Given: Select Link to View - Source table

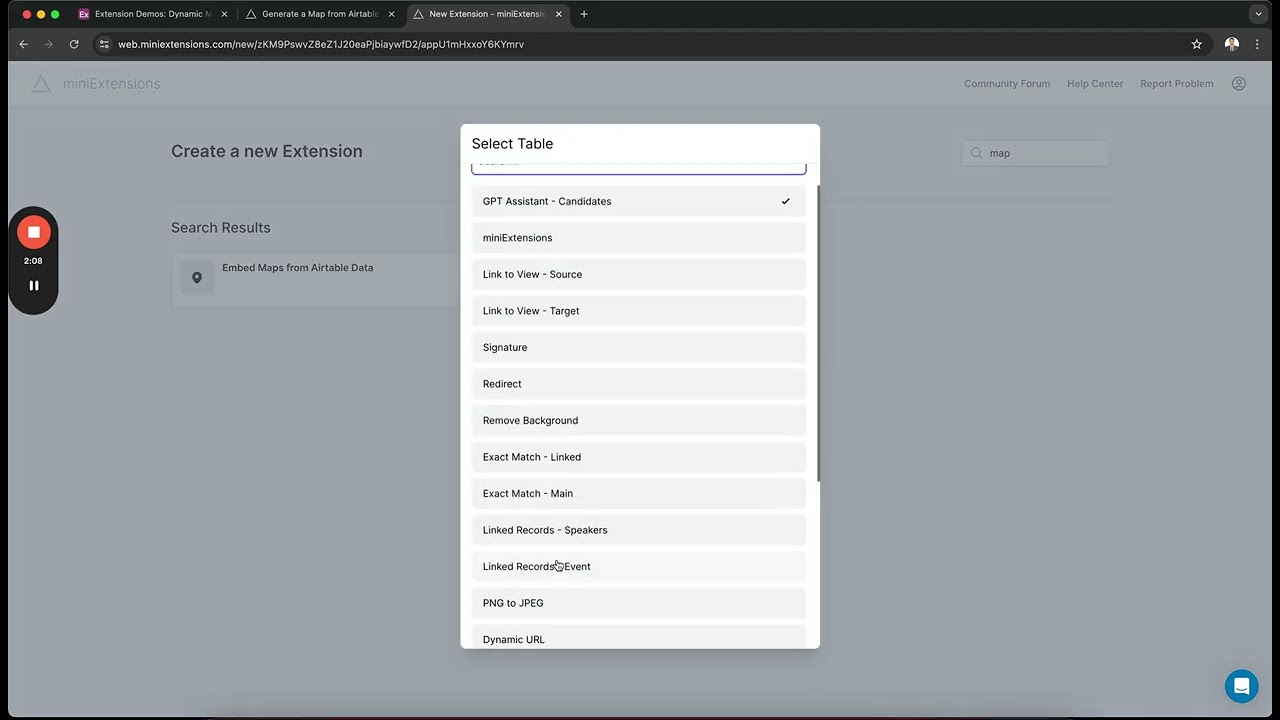Looking at the screenshot, I should [x=639, y=274].
